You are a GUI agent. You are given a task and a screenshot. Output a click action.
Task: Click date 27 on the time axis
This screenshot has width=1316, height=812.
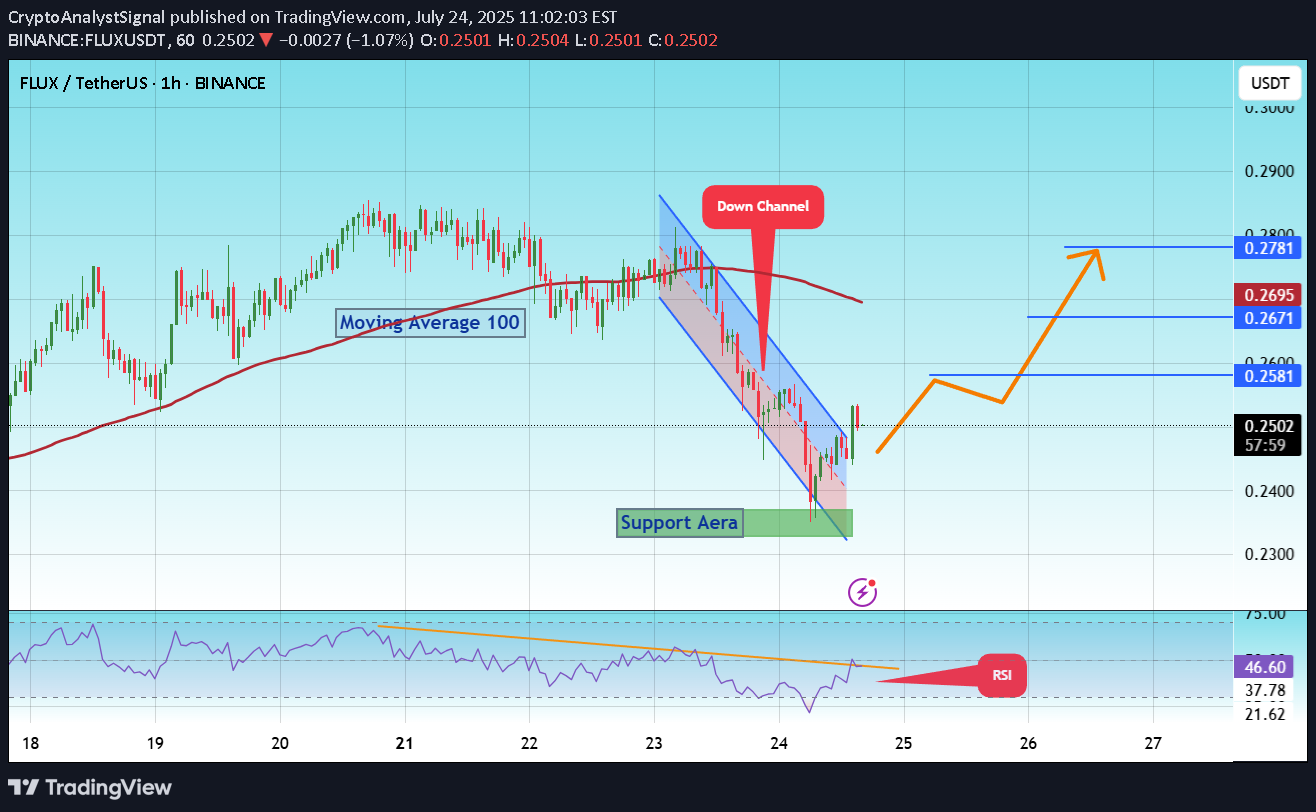click(1153, 743)
